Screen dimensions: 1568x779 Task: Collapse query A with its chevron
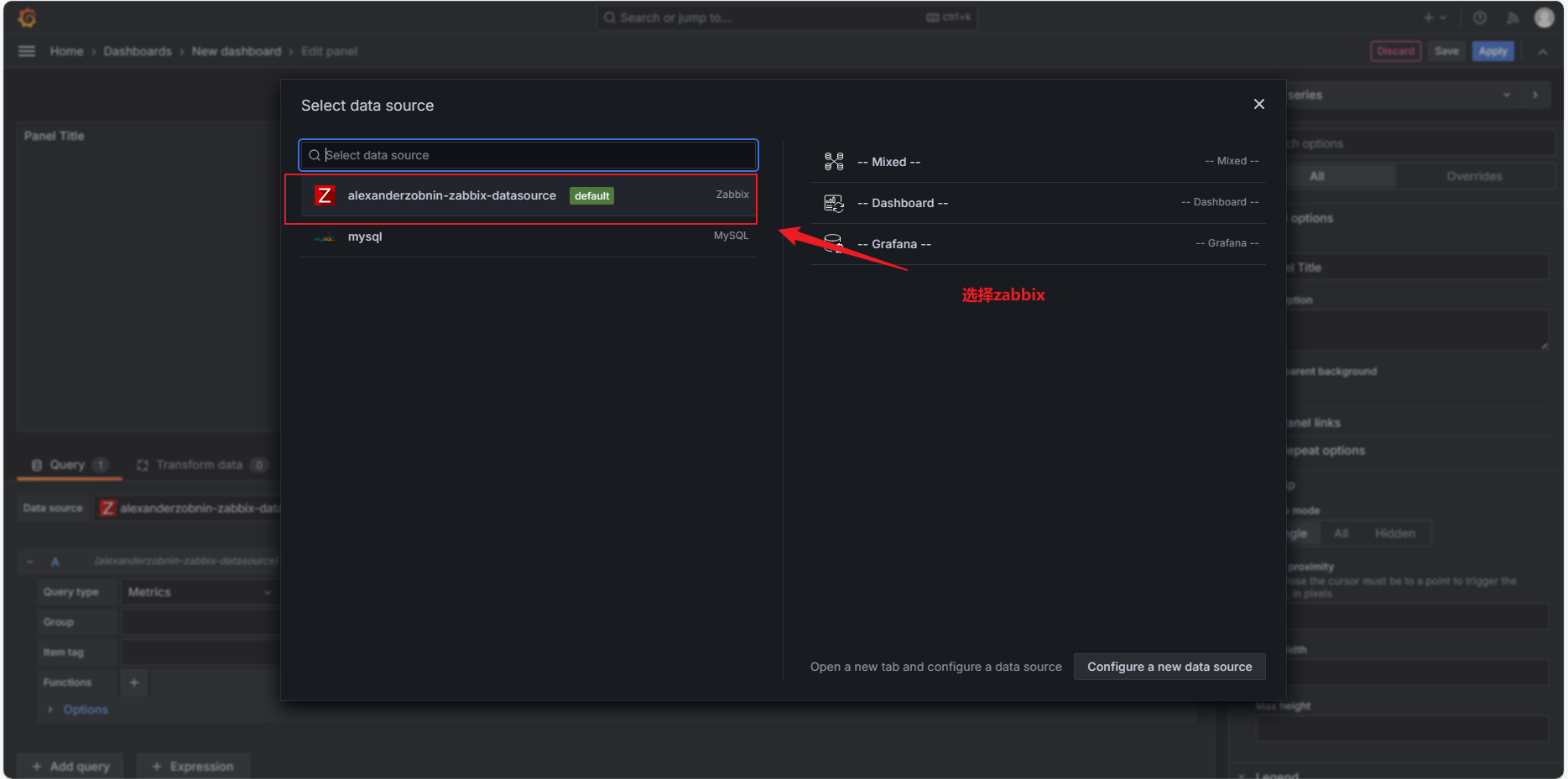point(30,562)
